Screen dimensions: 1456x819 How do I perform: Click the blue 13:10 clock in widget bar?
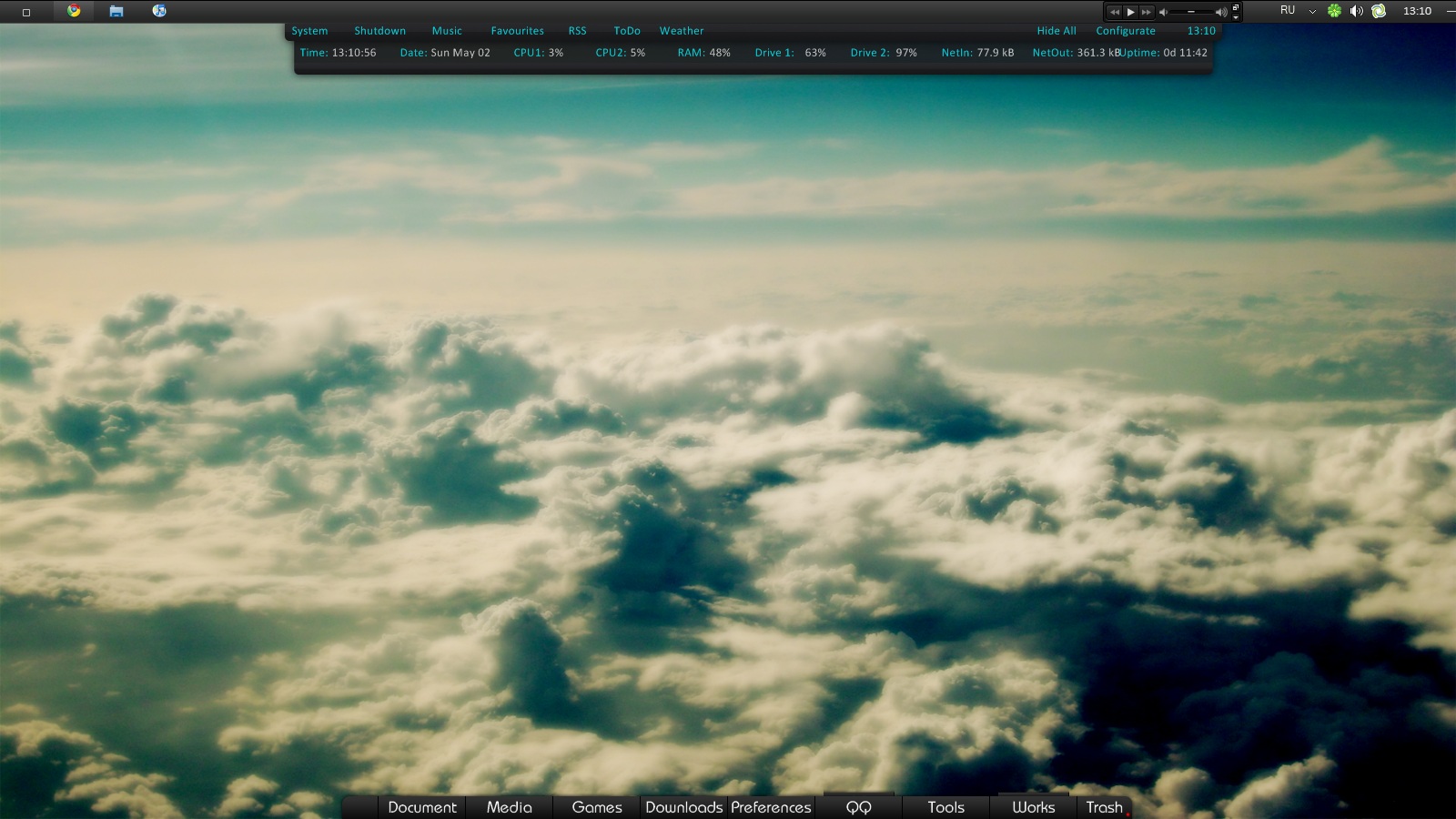pos(1201,31)
